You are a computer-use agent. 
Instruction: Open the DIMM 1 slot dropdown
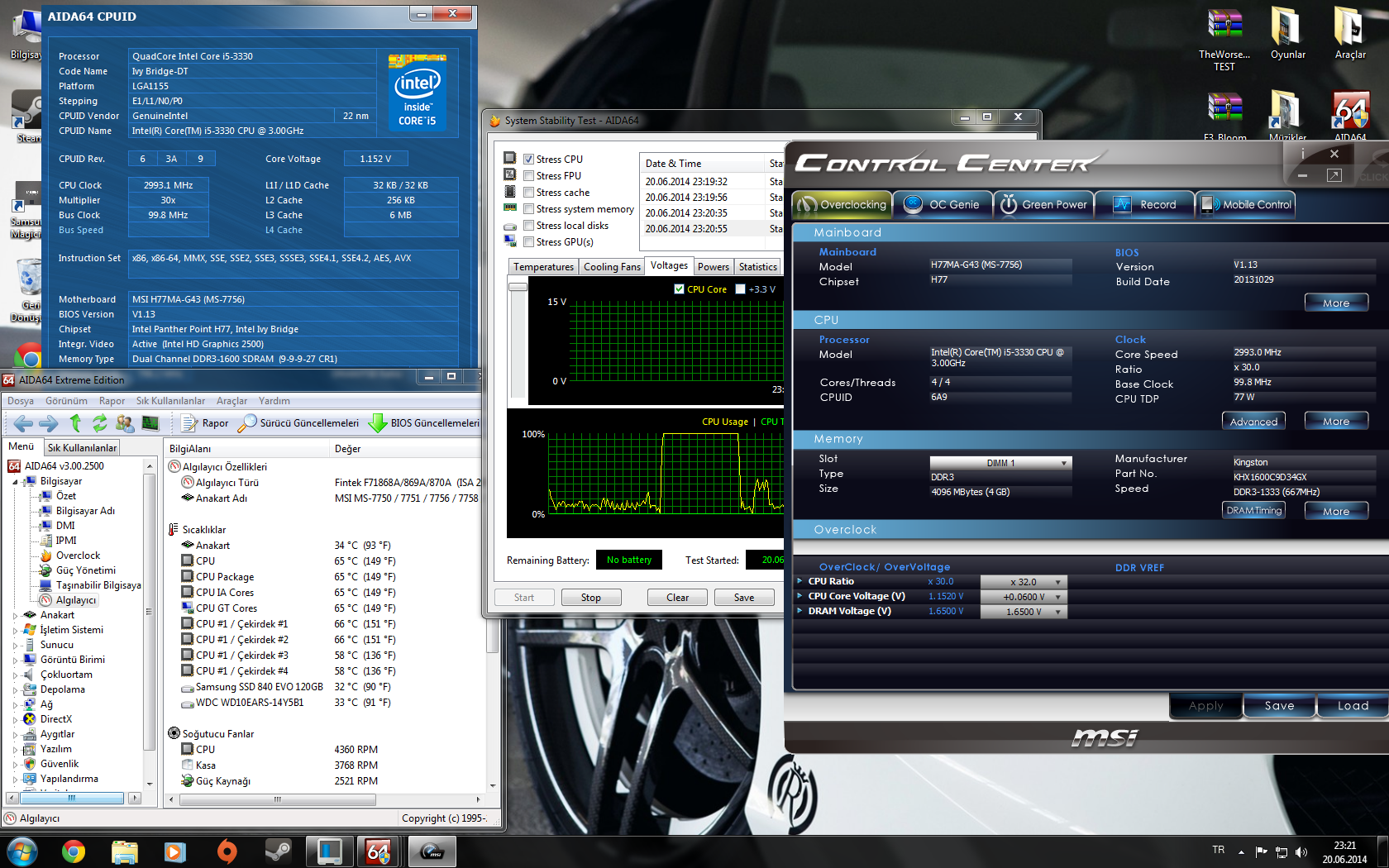click(x=1000, y=463)
